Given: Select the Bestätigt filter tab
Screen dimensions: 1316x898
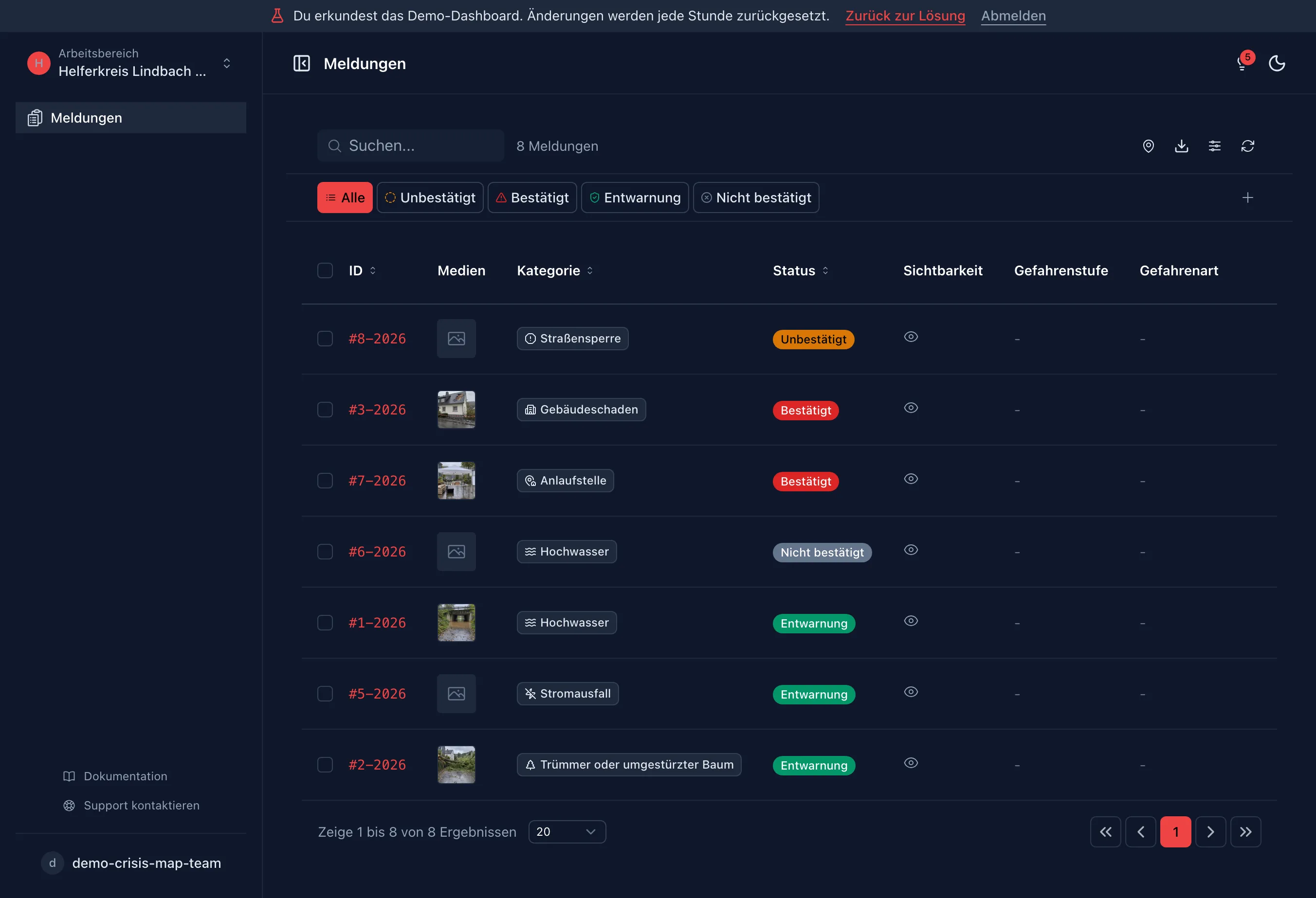Looking at the screenshot, I should (532, 198).
